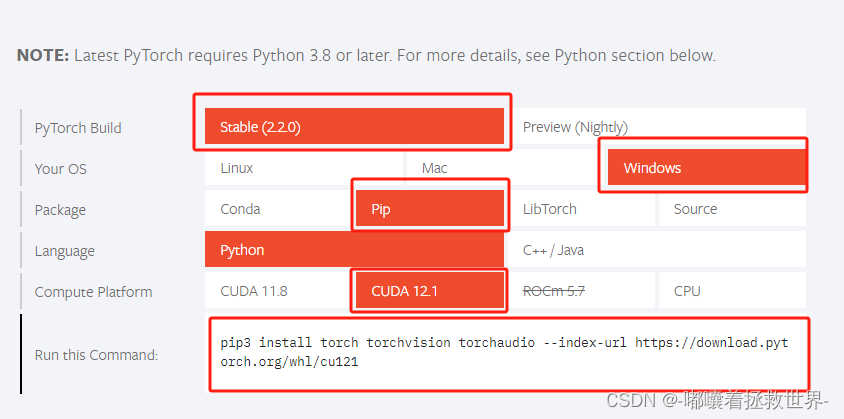The width and height of the screenshot is (844, 419).
Task: Select the Stable (2.2.0) build option
Action: point(354,127)
